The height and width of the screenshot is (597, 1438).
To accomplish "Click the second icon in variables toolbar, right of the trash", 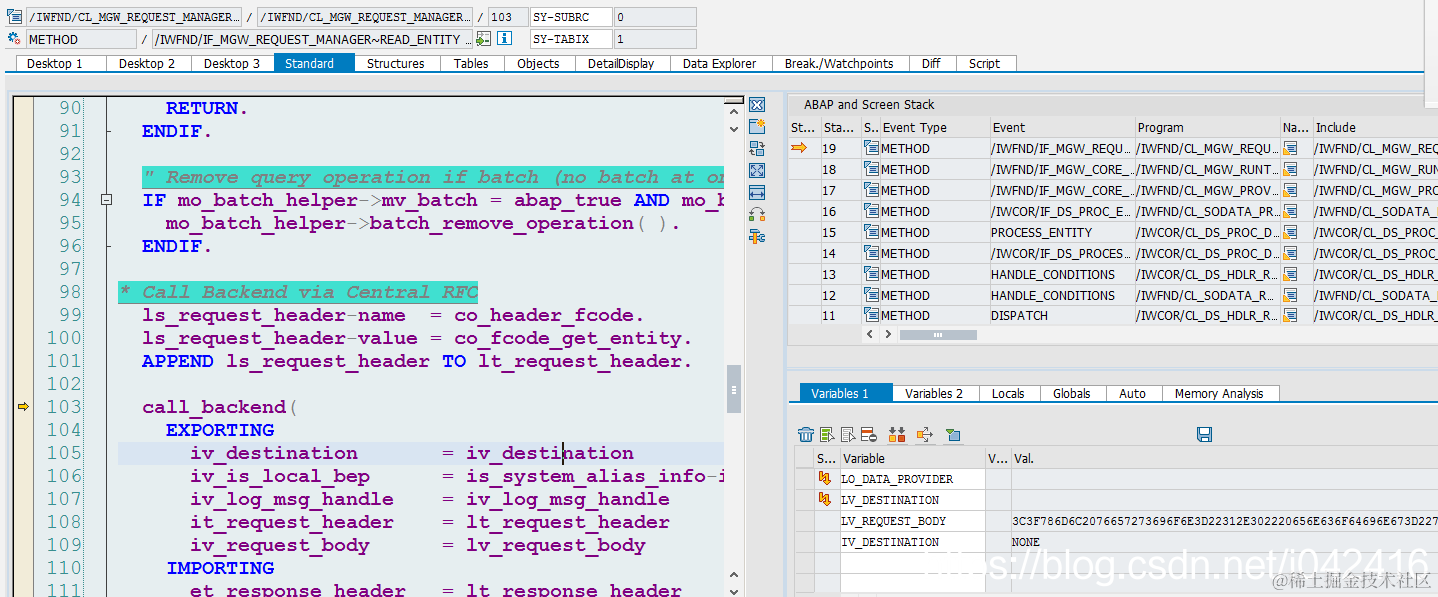I will pyautogui.click(x=827, y=434).
